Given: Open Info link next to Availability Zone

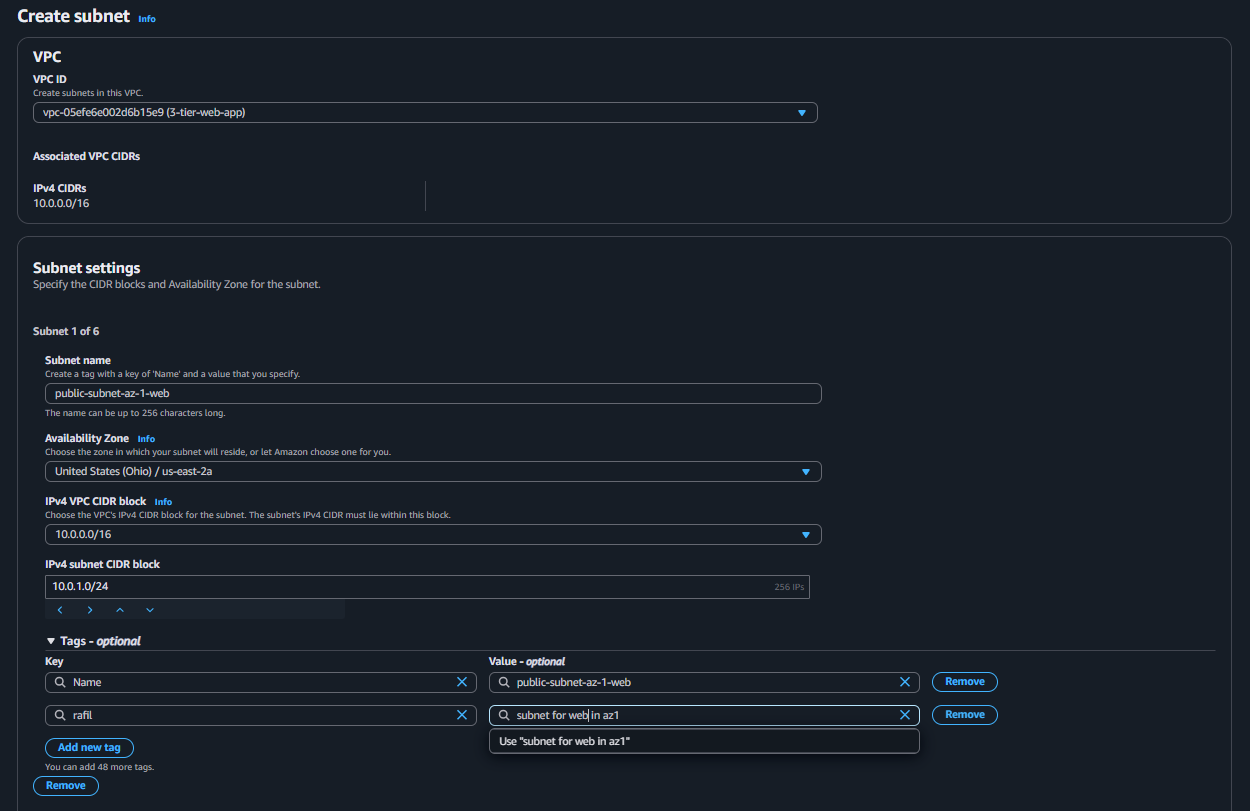Looking at the screenshot, I should [x=146, y=439].
